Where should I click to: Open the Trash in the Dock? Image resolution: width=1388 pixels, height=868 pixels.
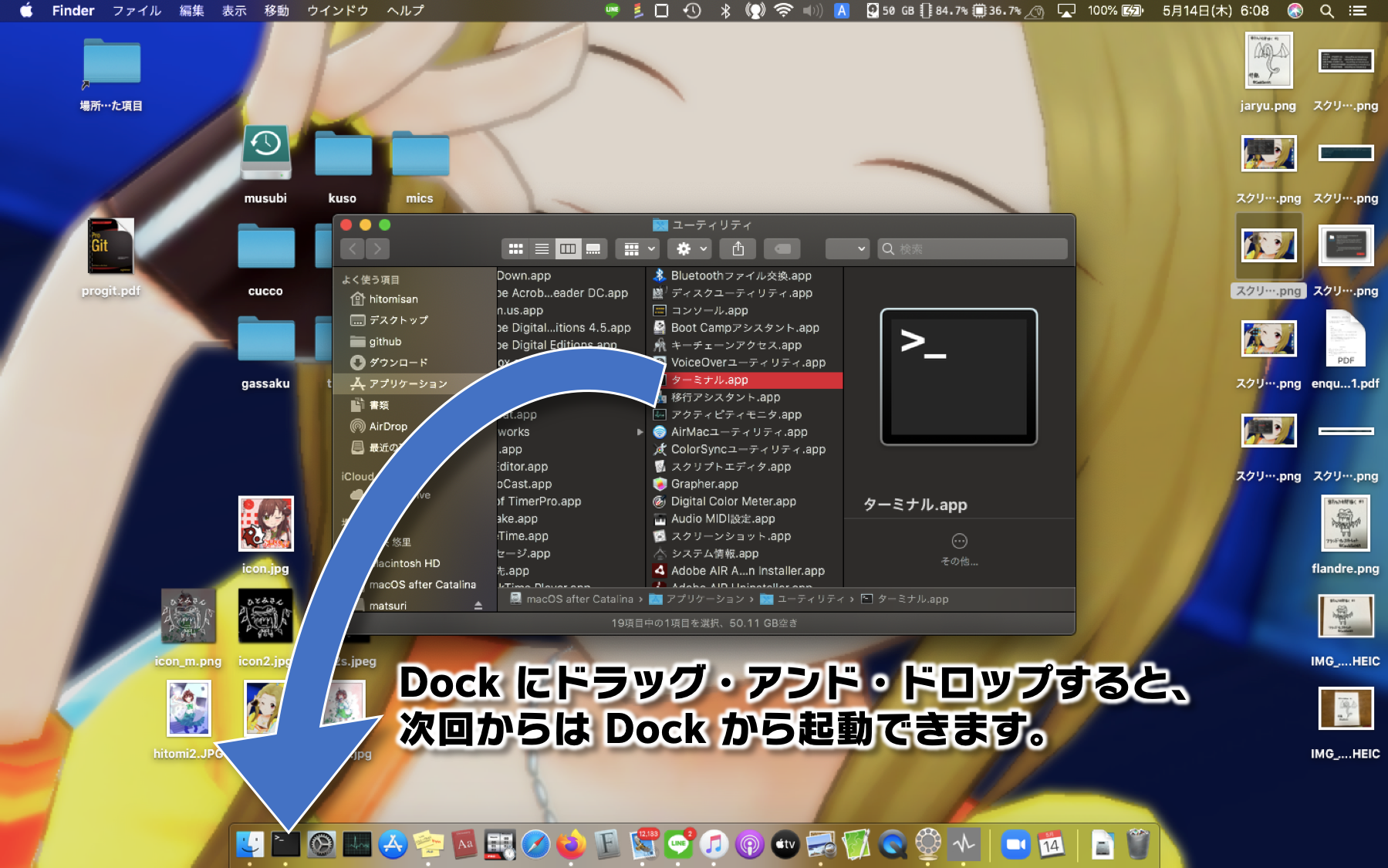tap(1138, 844)
